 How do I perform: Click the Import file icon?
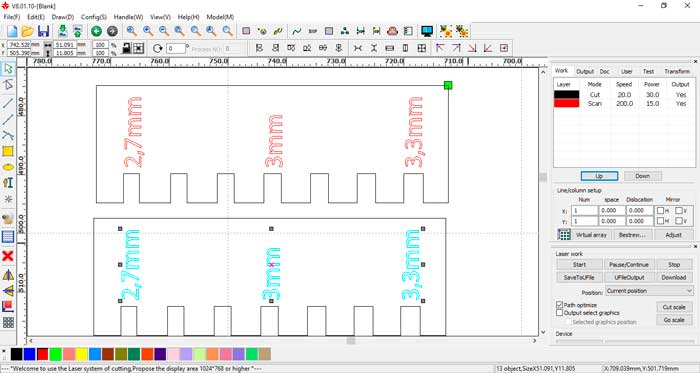(62, 31)
